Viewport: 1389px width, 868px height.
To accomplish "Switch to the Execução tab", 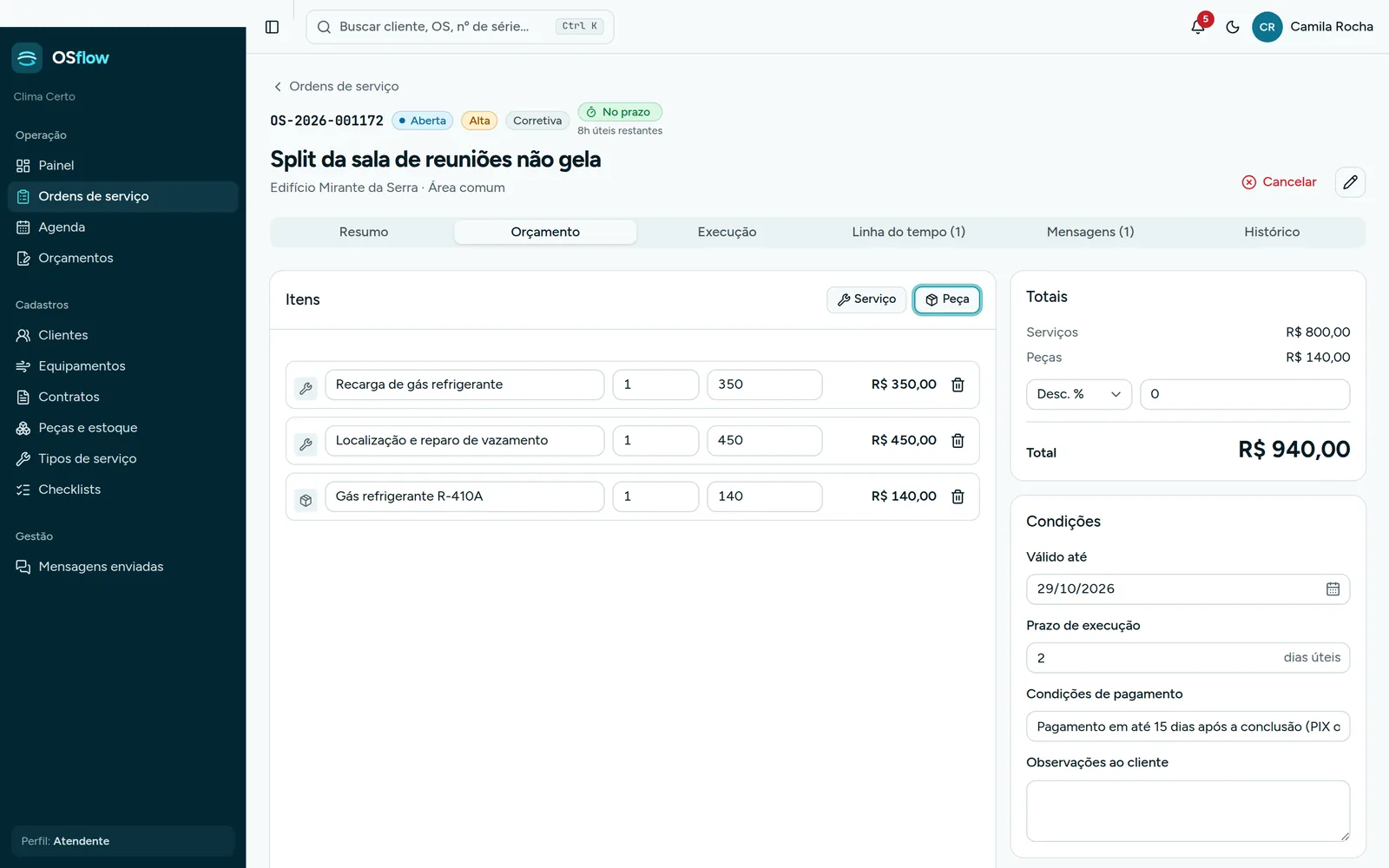I will point(727,232).
